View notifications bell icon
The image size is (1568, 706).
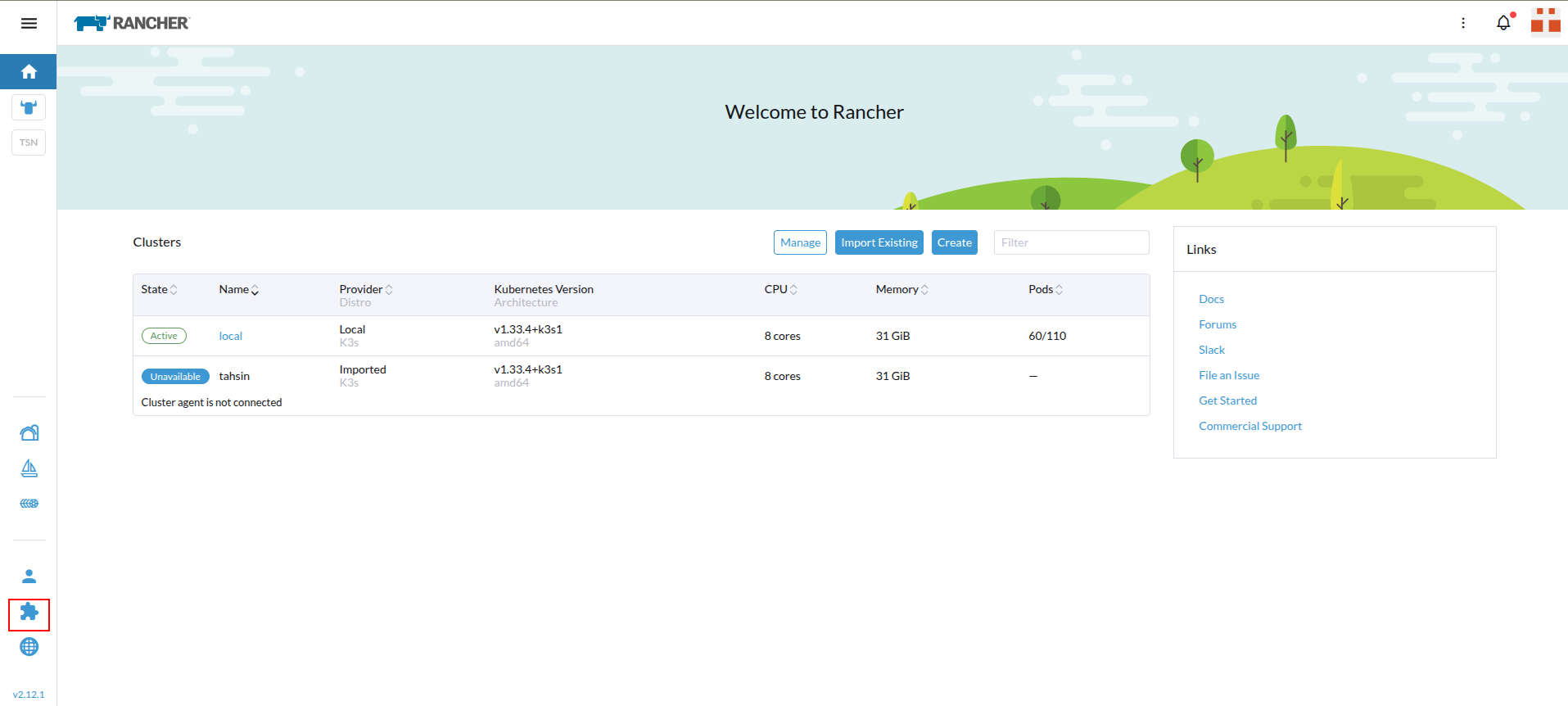[x=1503, y=23]
